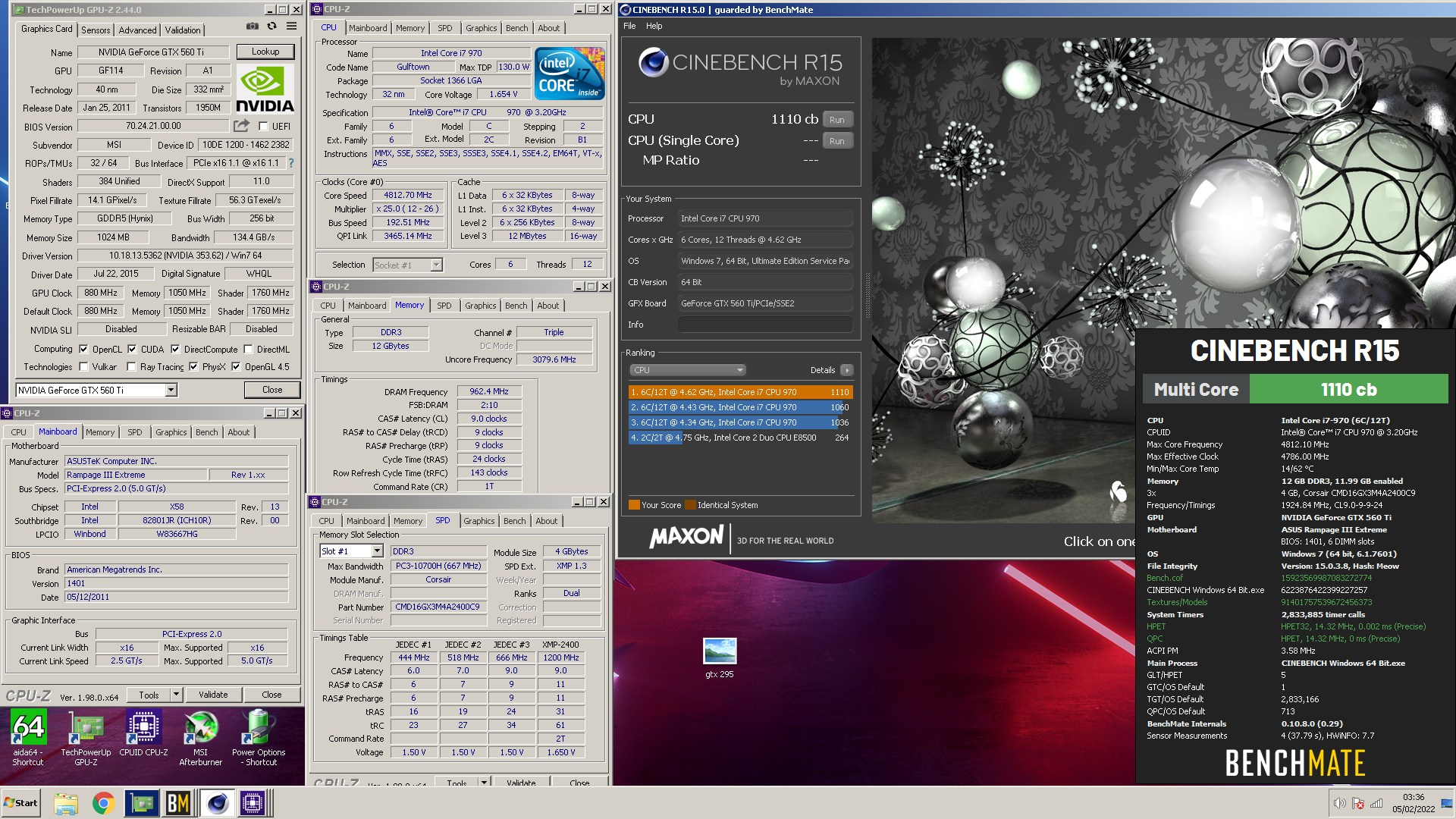Viewport: 1456px width, 819px height.
Task: Click the NVIDIA logo in GPU-Z
Action: click(x=265, y=89)
